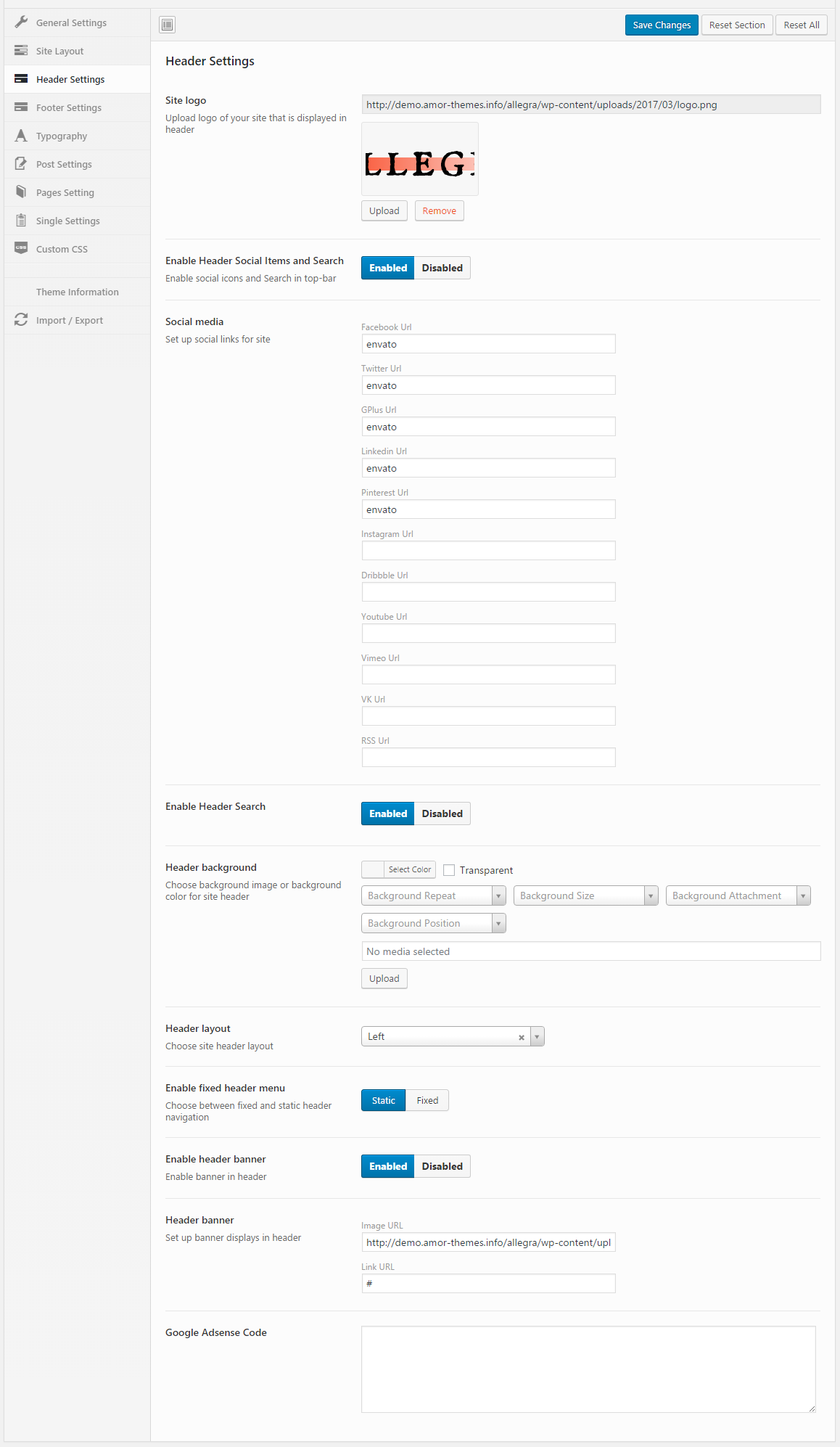Click the expand-all-sections icon beside Save Changes
840x1447 pixels.
pos(168,25)
